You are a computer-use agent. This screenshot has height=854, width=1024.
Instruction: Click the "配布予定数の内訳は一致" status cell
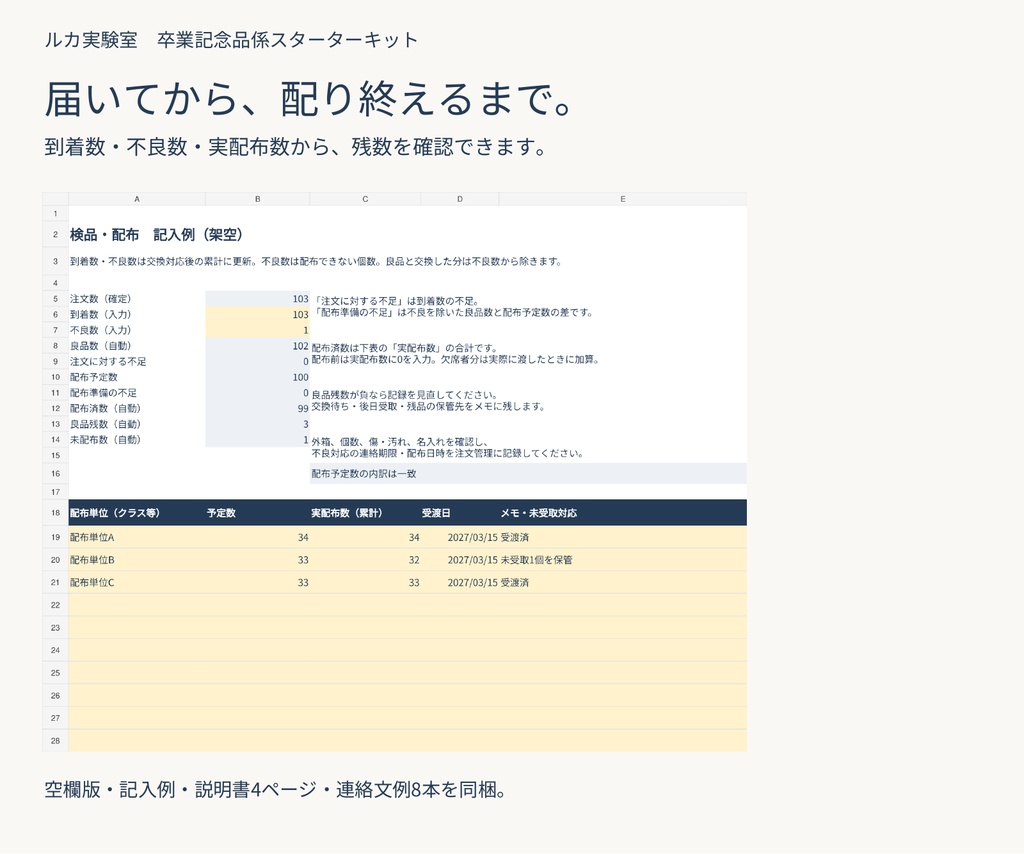pyautogui.click(x=528, y=473)
